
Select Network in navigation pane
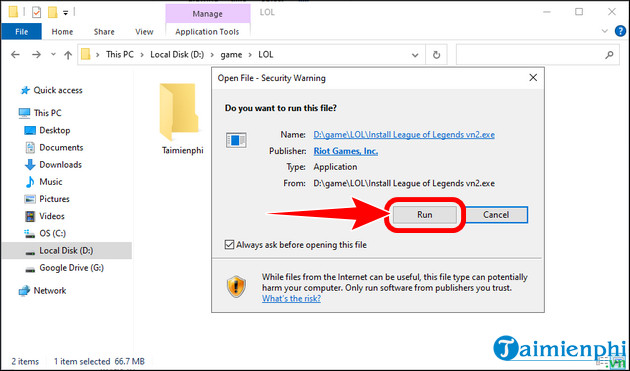click(50, 291)
